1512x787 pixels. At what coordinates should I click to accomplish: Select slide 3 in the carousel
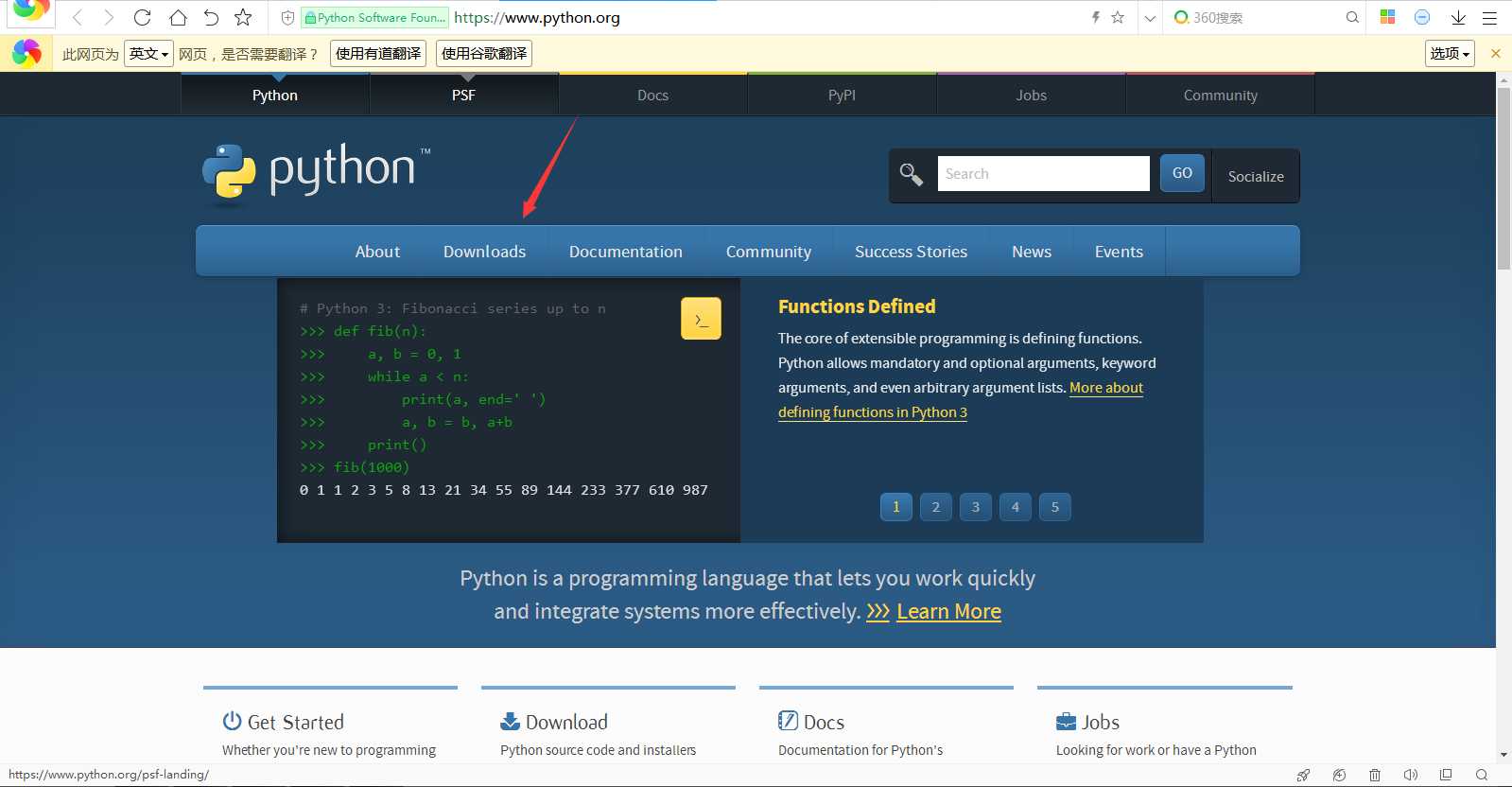[x=976, y=507]
